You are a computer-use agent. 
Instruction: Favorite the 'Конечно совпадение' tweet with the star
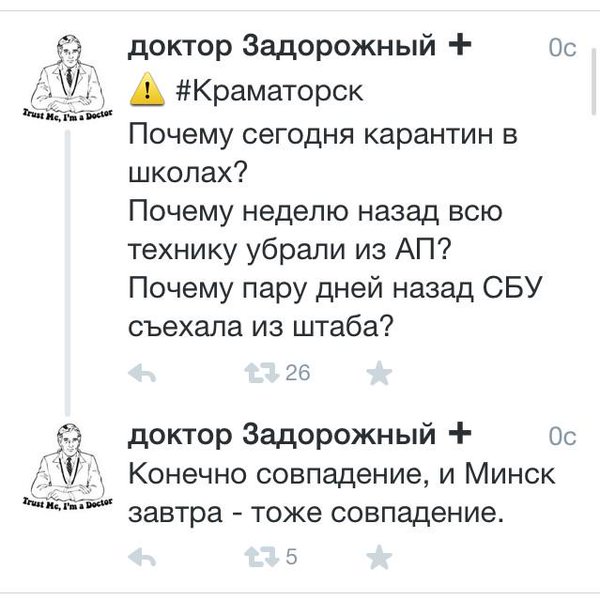point(379,556)
